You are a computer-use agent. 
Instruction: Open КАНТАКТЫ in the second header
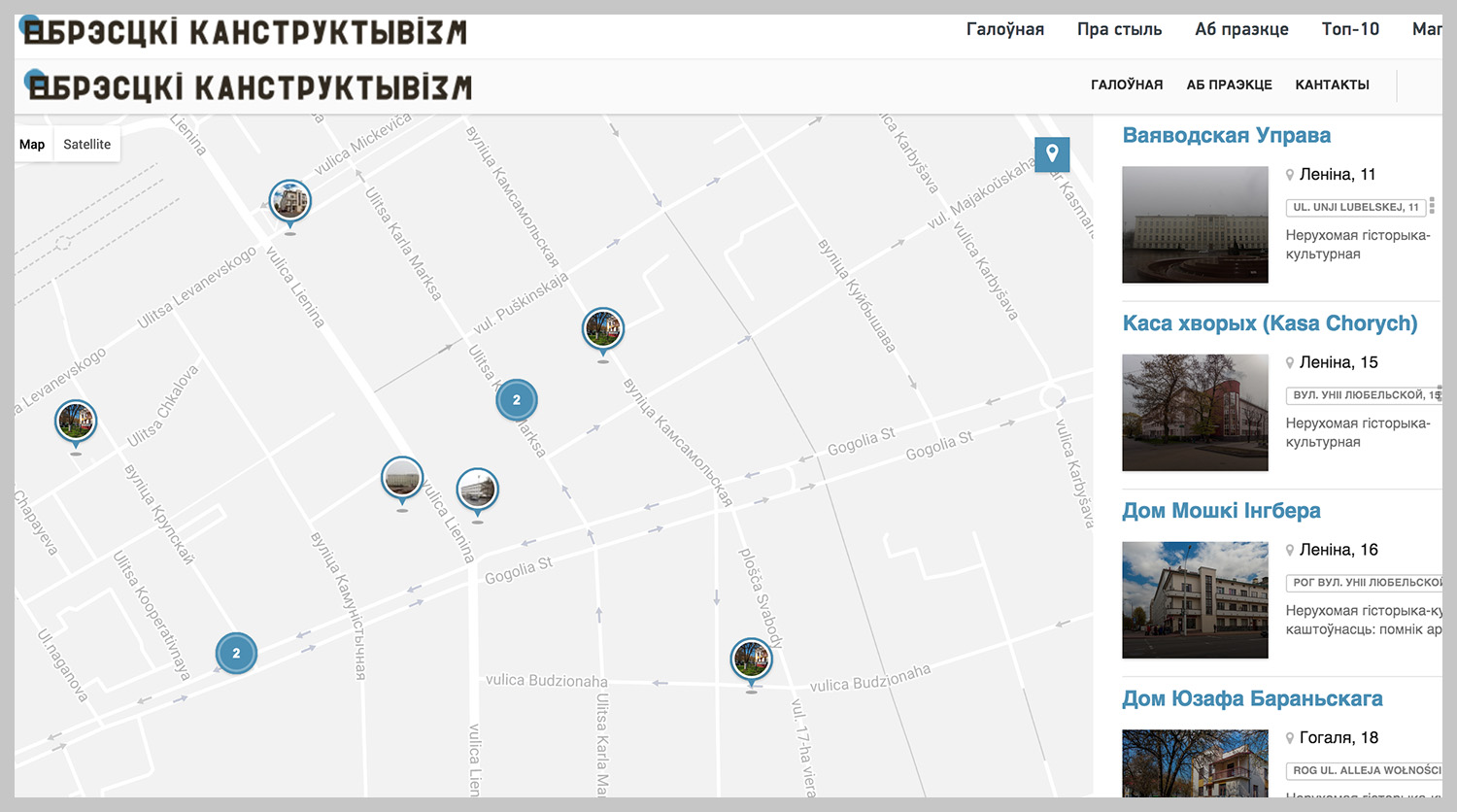point(1332,85)
